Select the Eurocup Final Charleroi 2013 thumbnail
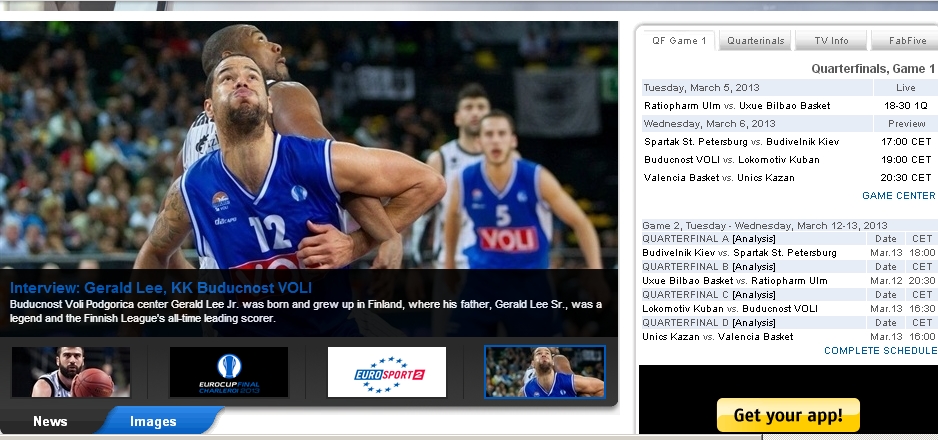 point(229,372)
